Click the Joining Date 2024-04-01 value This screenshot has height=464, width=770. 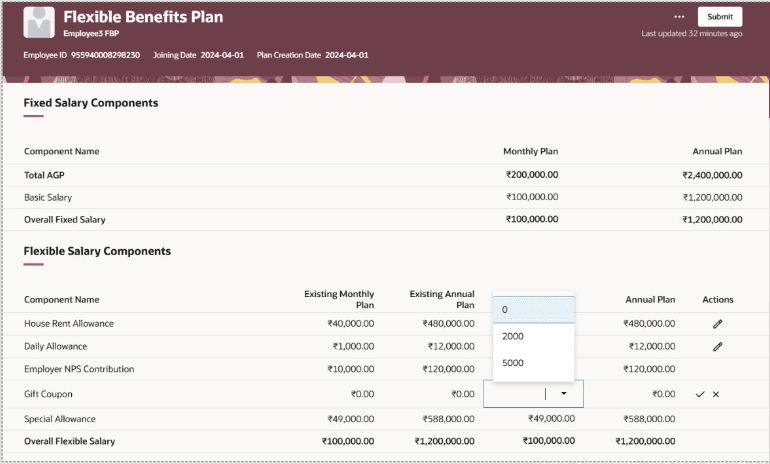pos(222,55)
